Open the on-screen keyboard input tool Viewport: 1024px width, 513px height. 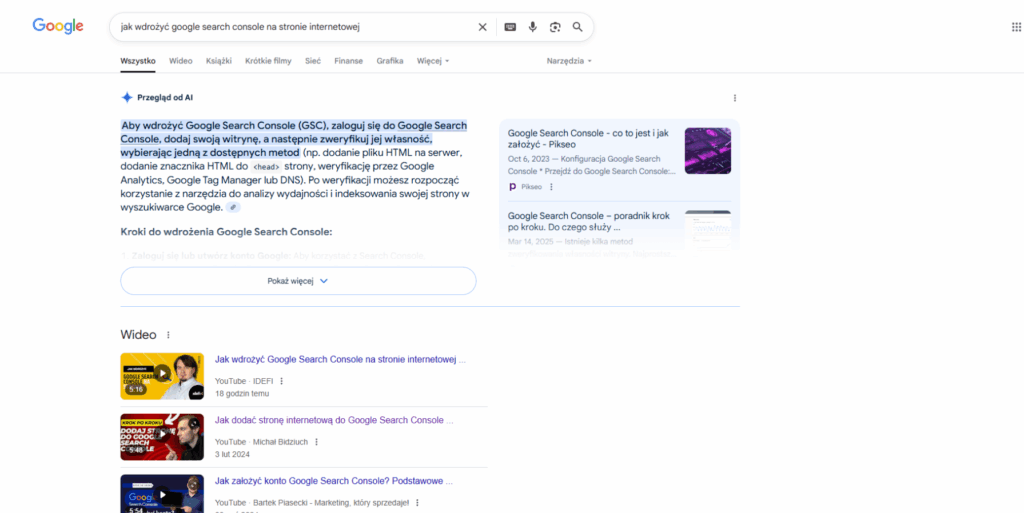tap(510, 27)
